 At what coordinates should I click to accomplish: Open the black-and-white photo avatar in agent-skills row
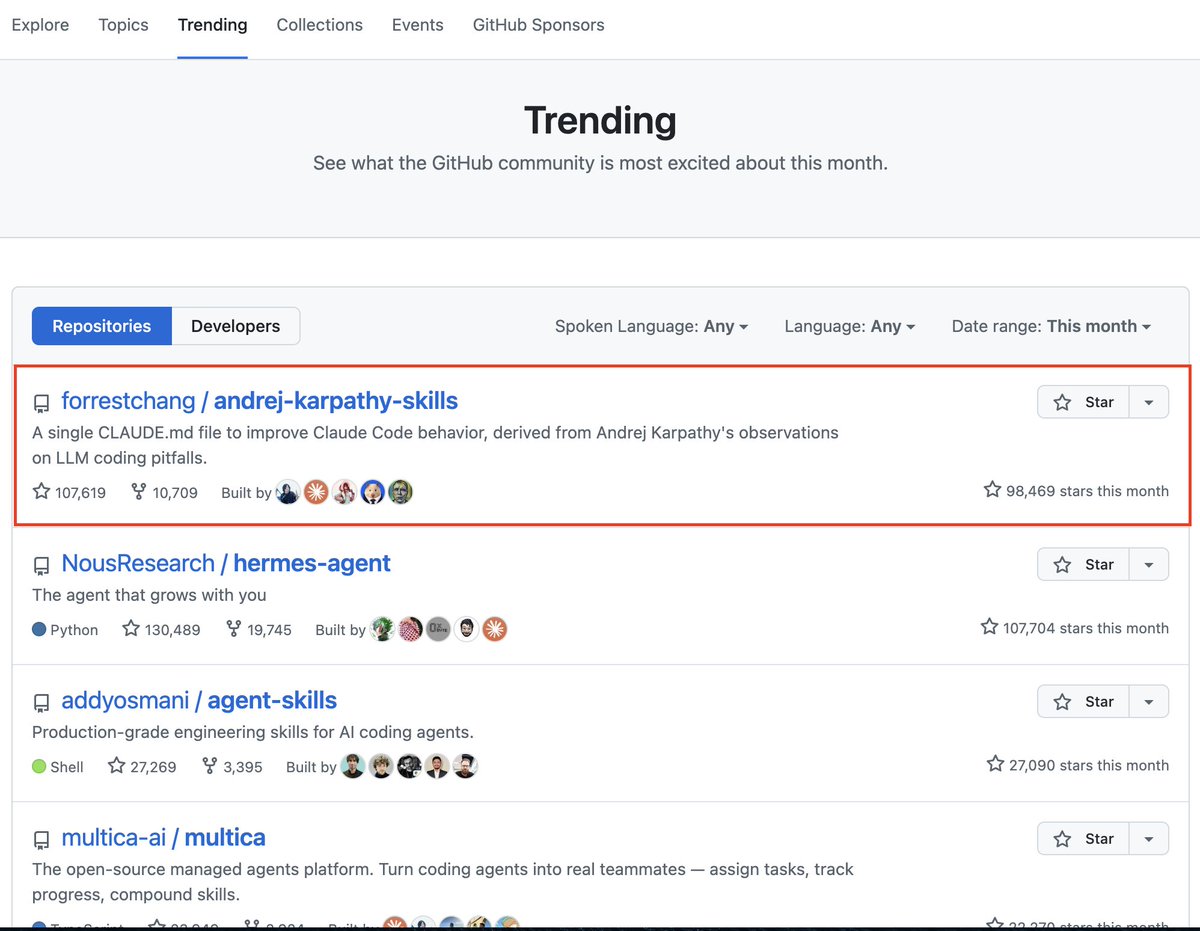coord(409,766)
